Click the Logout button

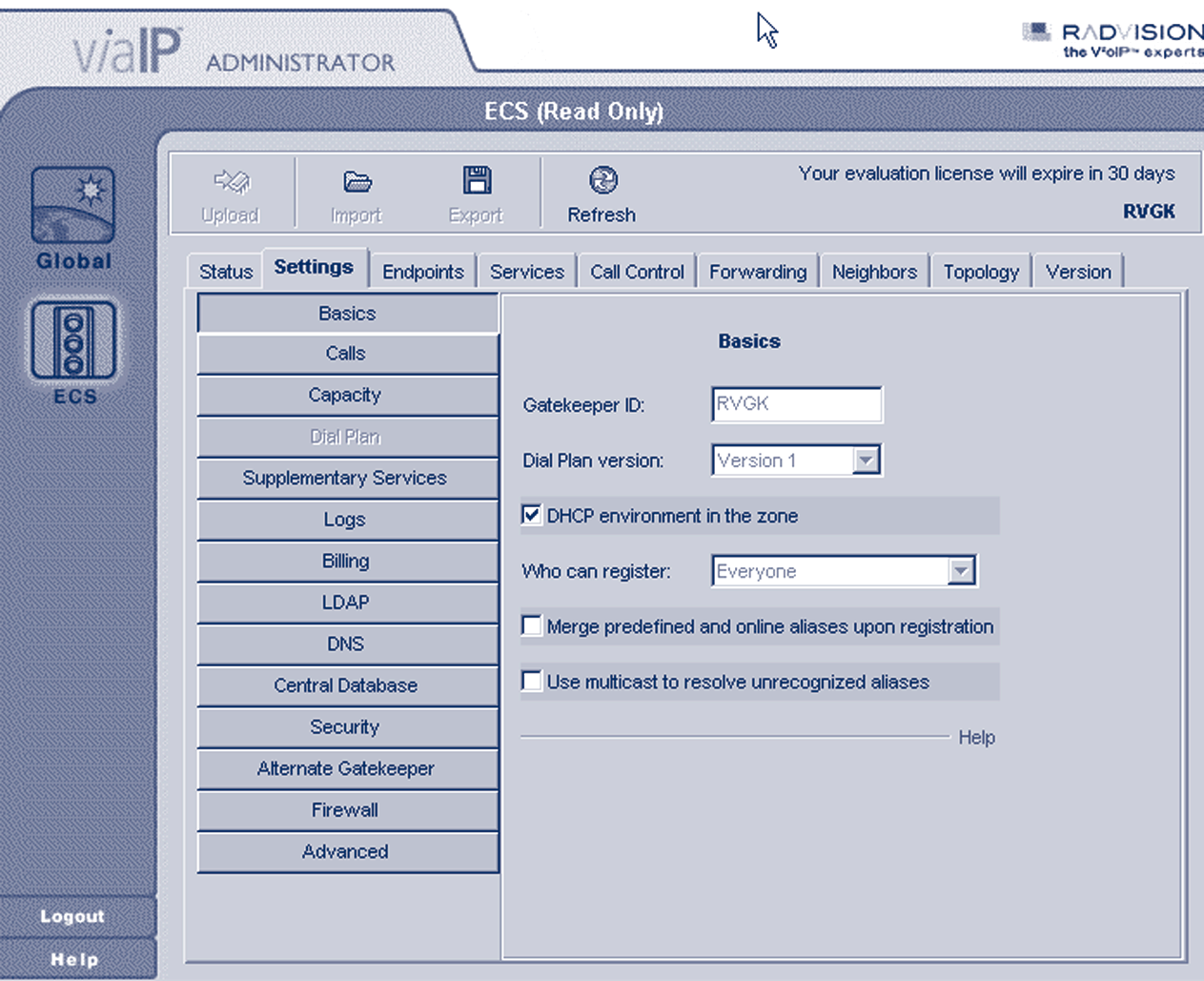(72, 916)
